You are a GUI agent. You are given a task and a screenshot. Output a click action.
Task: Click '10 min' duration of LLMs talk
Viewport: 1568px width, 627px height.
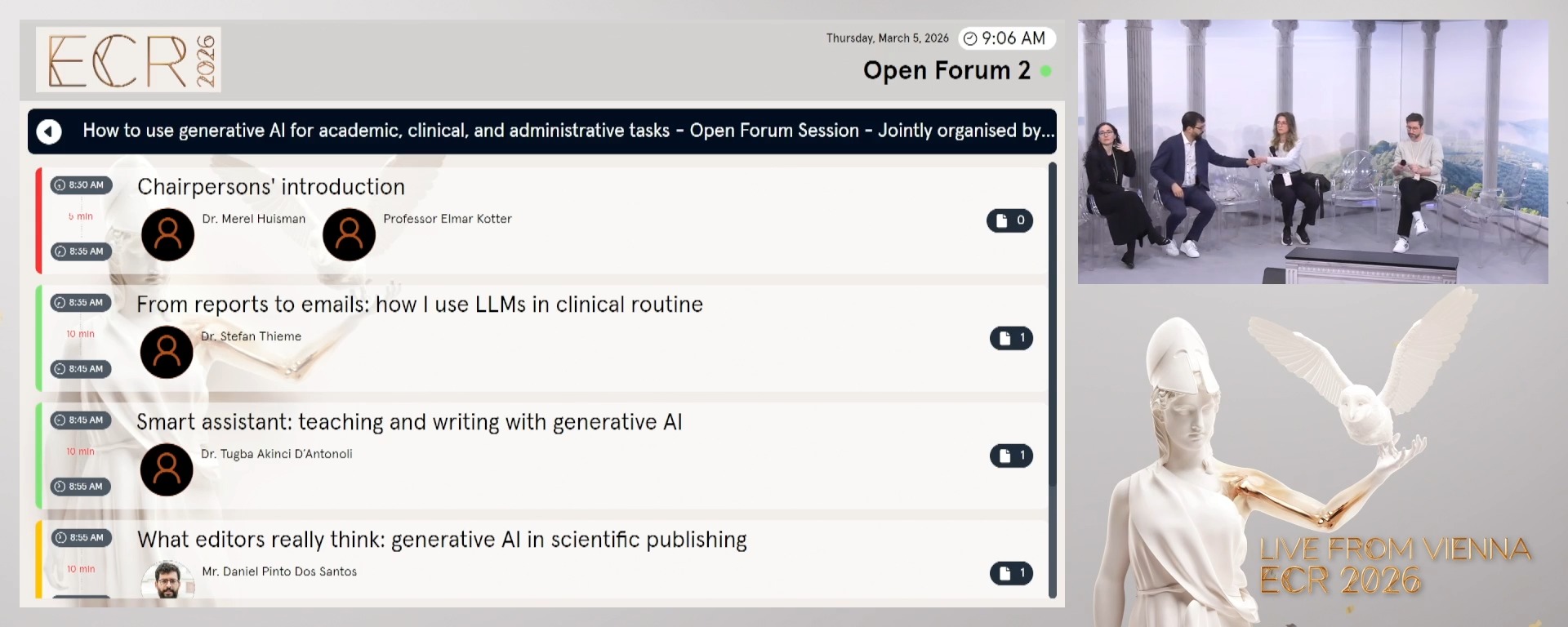[x=81, y=334]
